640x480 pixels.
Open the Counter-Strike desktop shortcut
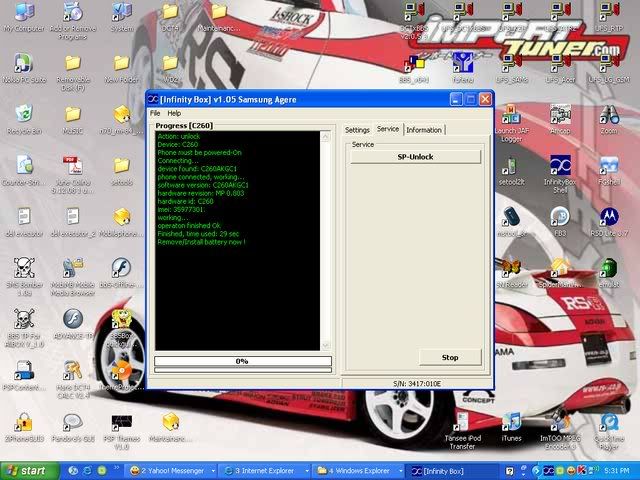tap(24, 171)
